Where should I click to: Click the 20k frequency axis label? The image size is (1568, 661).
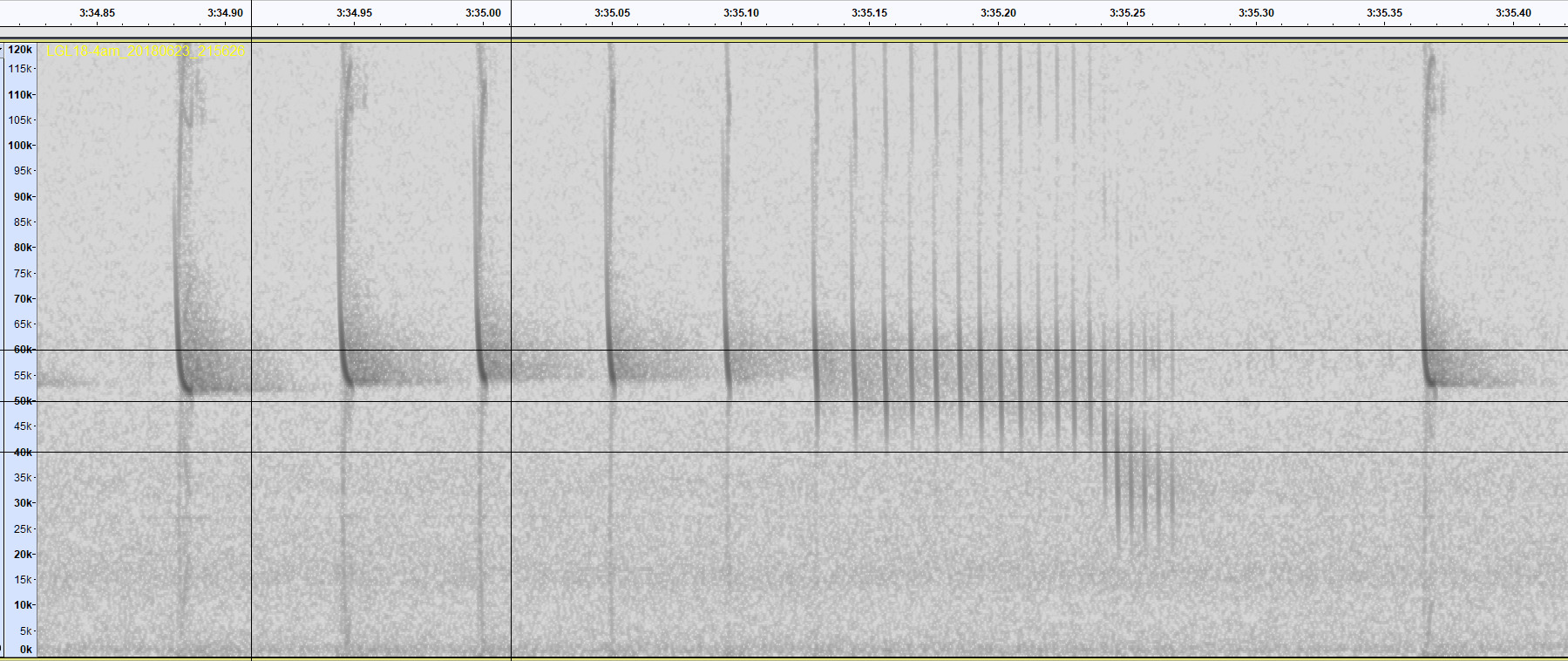tap(23, 555)
